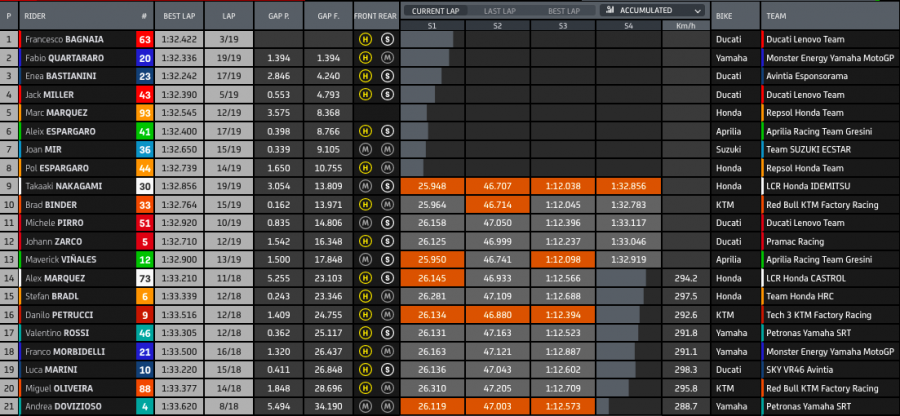
Task: Open the Accumulated dropdown menu
Action: point(651,11)
